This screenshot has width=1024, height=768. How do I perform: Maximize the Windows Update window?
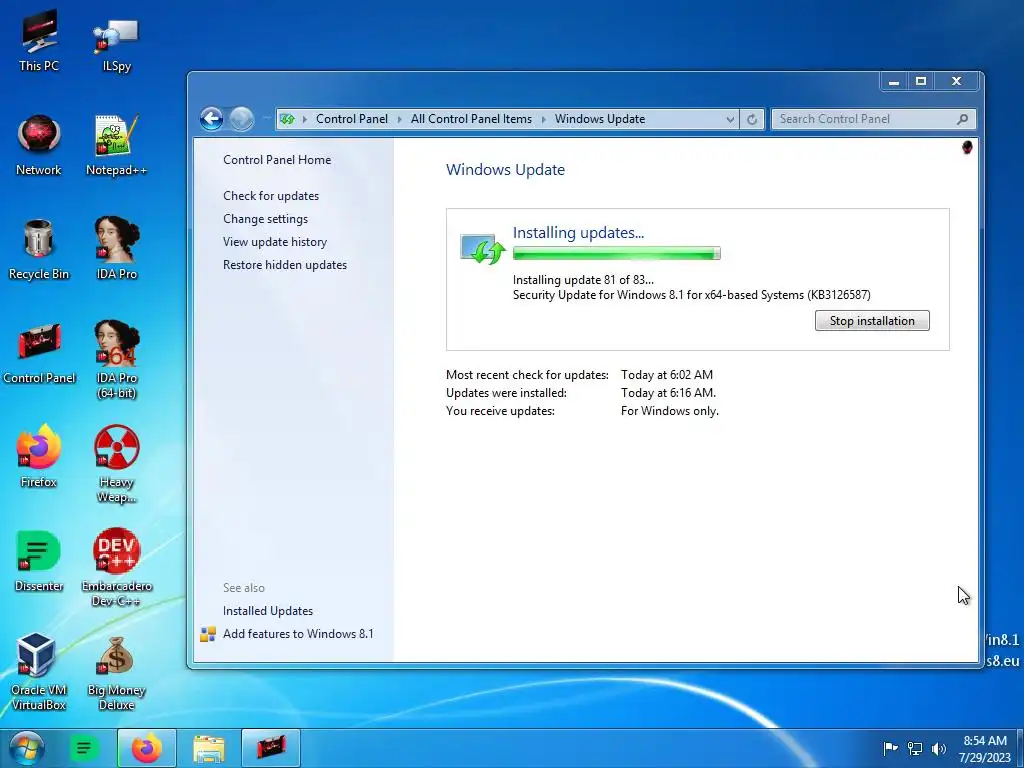tap(921, 82)
